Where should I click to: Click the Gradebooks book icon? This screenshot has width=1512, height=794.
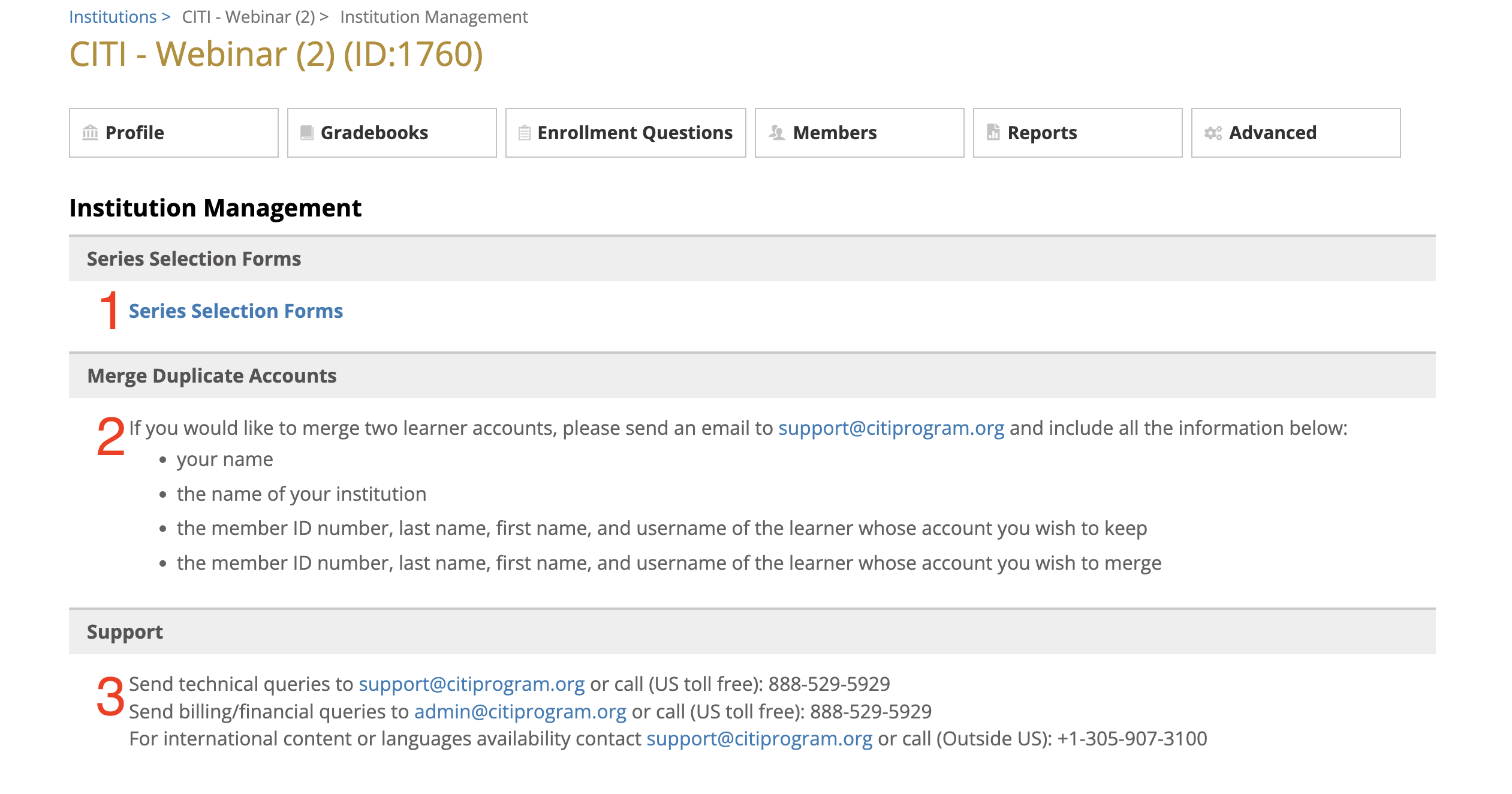click(307, 133)
